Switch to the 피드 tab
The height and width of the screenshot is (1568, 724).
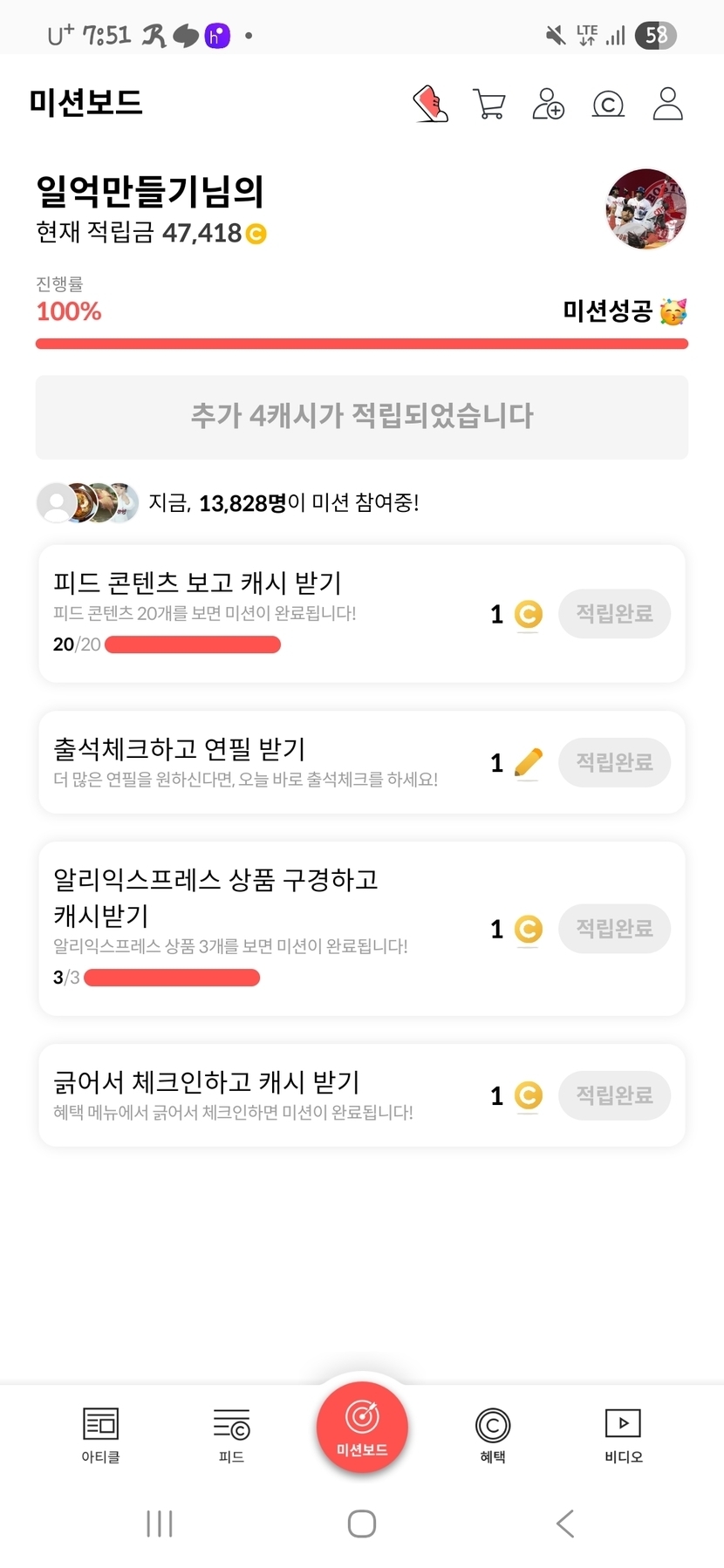(x=231, y=1435)
